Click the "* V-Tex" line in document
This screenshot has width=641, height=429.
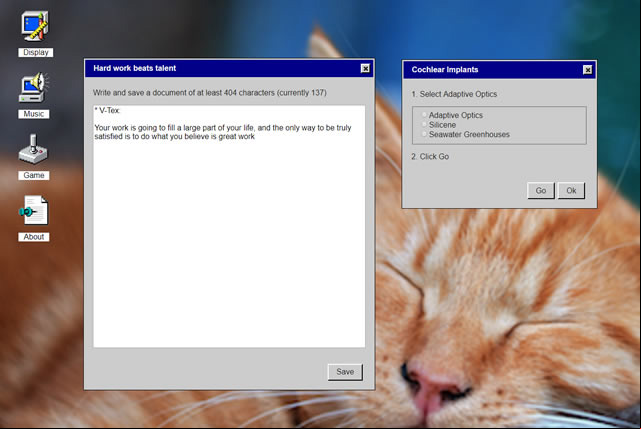click(107, 110)
